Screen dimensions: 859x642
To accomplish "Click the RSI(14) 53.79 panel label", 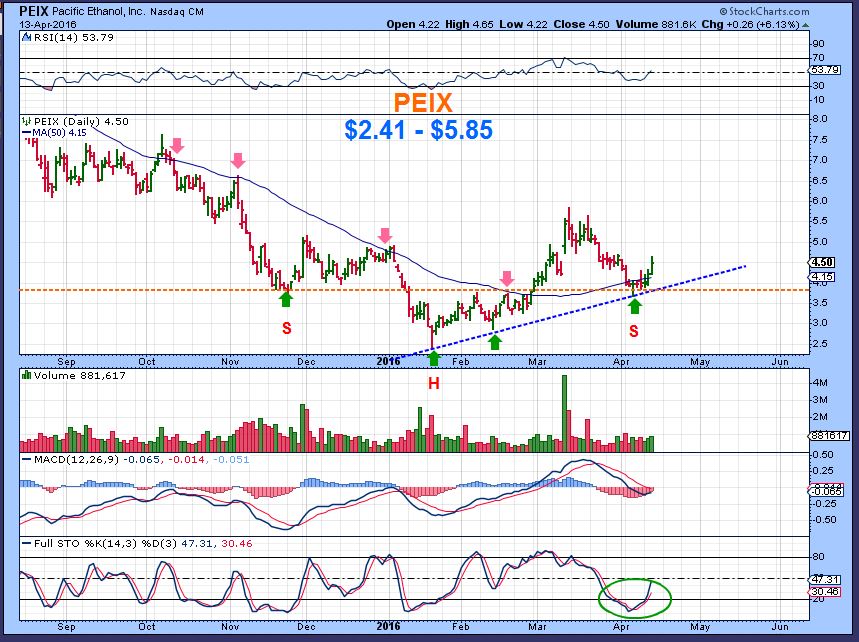I will (73, 37).
